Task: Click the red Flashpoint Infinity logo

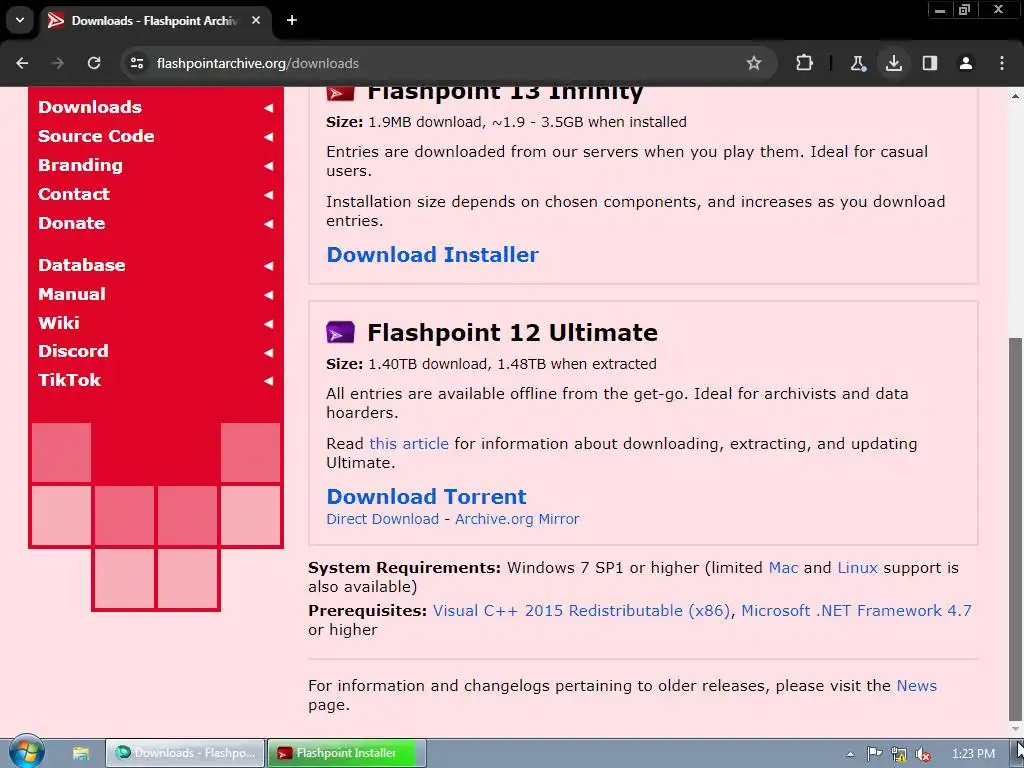Action: click(340, 94)
